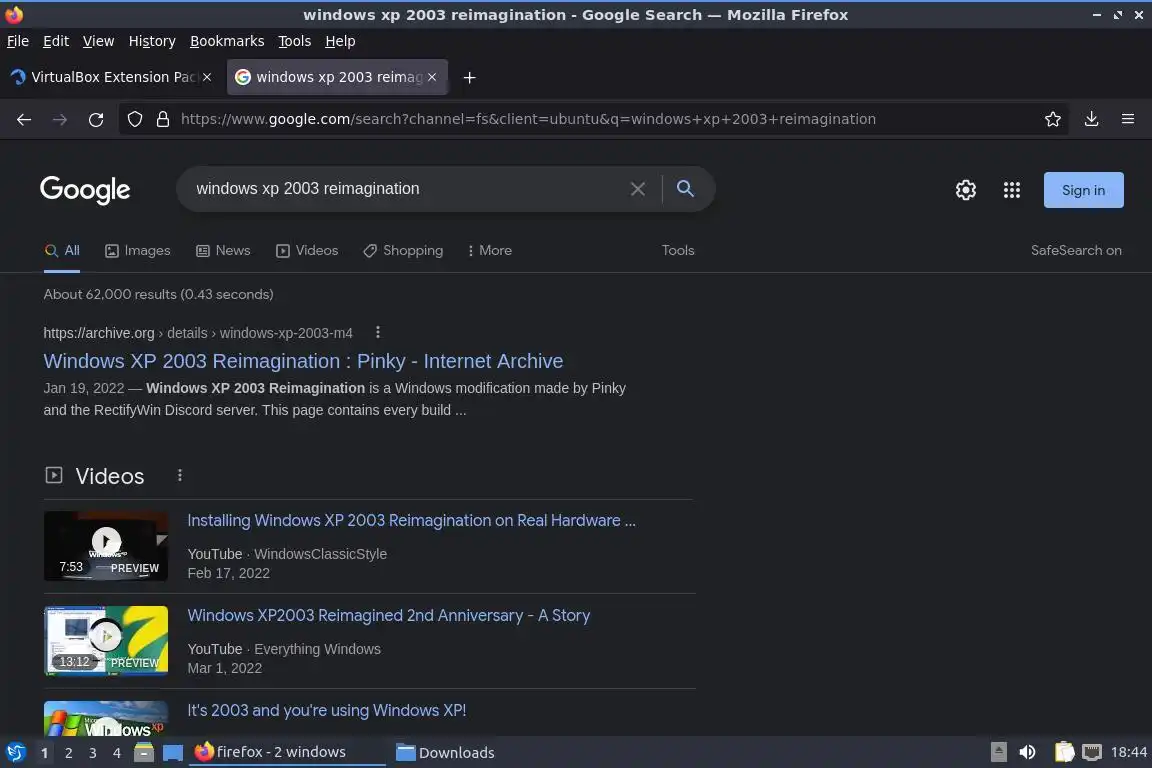This screenshot has height=768, width=1152.
Task: Select the All results tab
Action: coord(62,251)
